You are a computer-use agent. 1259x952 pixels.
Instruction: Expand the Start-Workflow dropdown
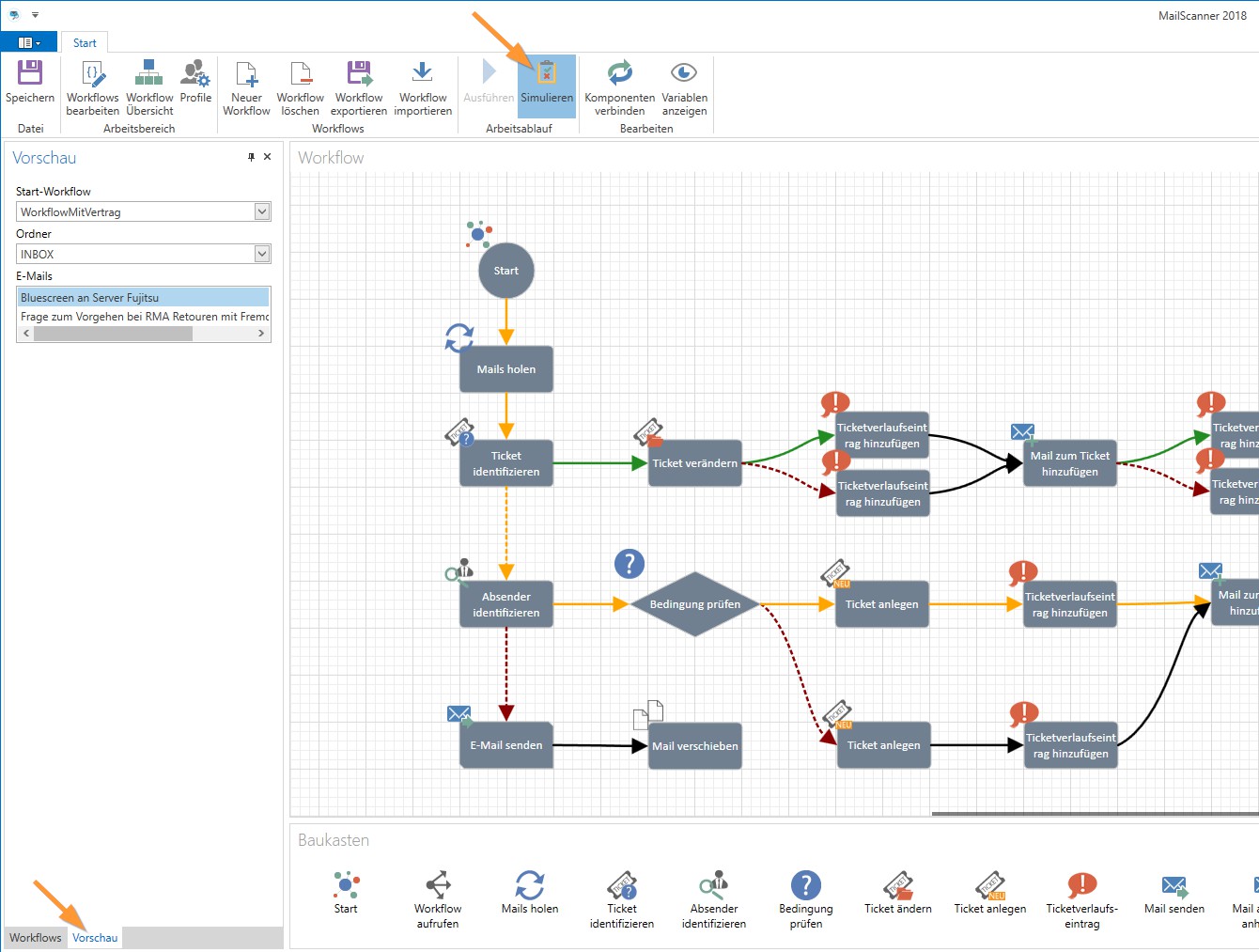[x=262, y=212]
